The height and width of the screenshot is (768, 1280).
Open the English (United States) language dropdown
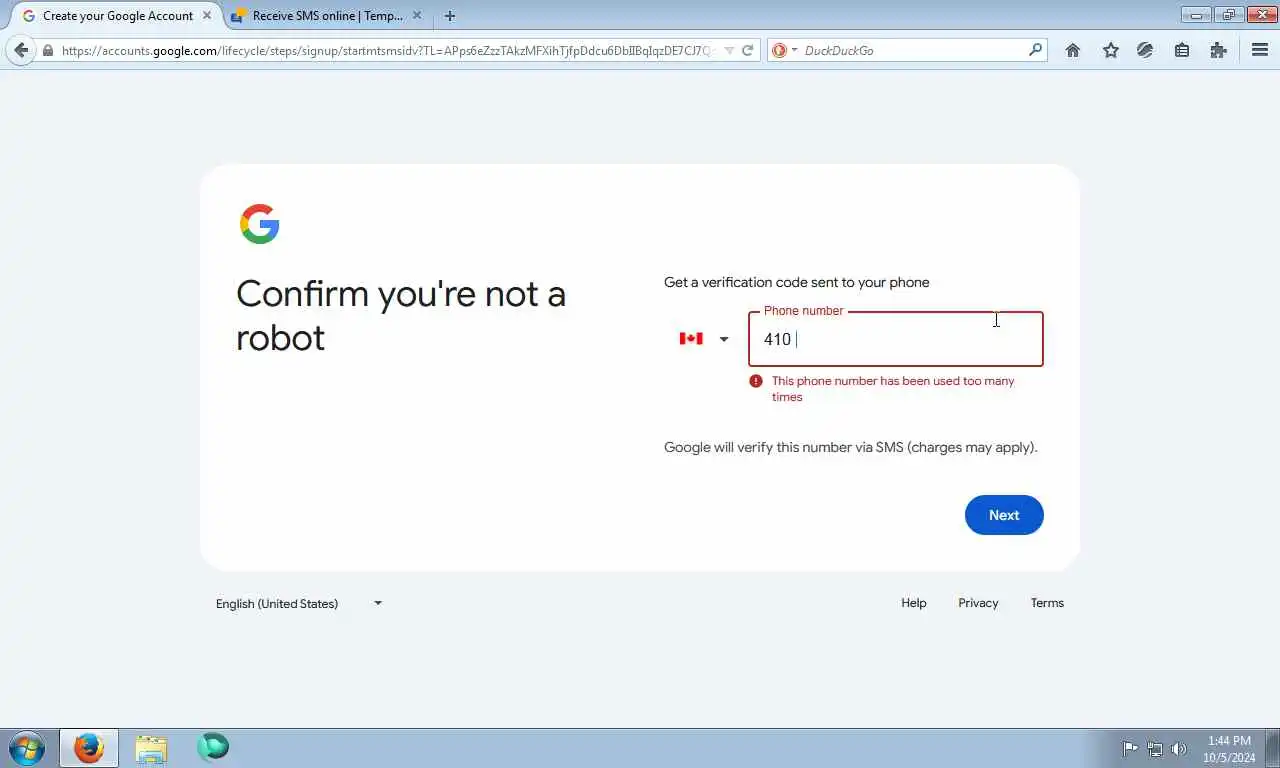pos(299,603)
